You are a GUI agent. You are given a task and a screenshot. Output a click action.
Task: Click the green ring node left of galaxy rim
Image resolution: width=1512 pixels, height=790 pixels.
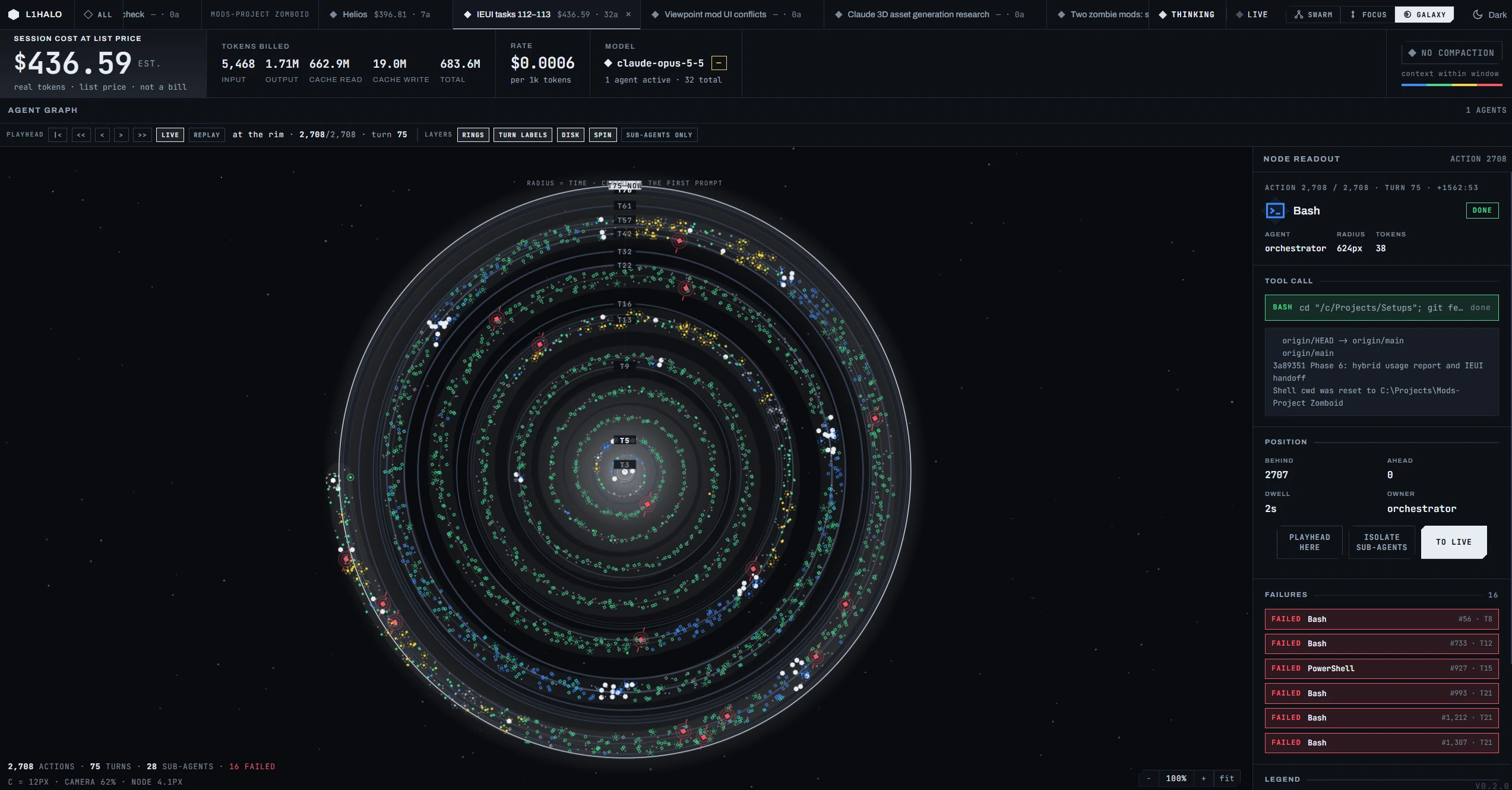(x=350, y=477)
